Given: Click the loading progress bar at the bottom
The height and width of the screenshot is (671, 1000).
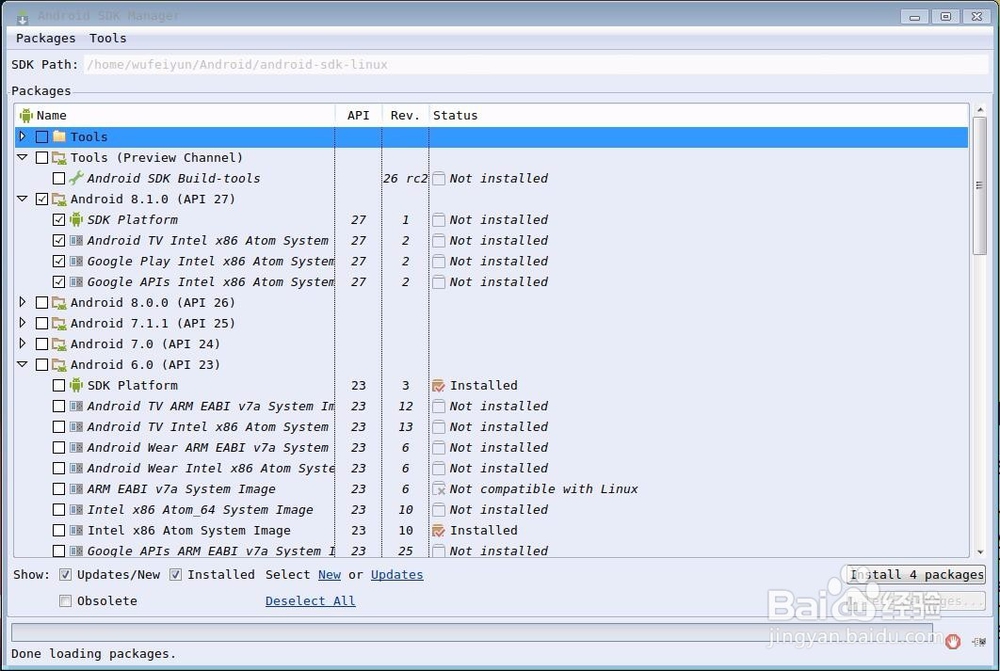Looking at the screenshot, I should [x=472, y=632].
